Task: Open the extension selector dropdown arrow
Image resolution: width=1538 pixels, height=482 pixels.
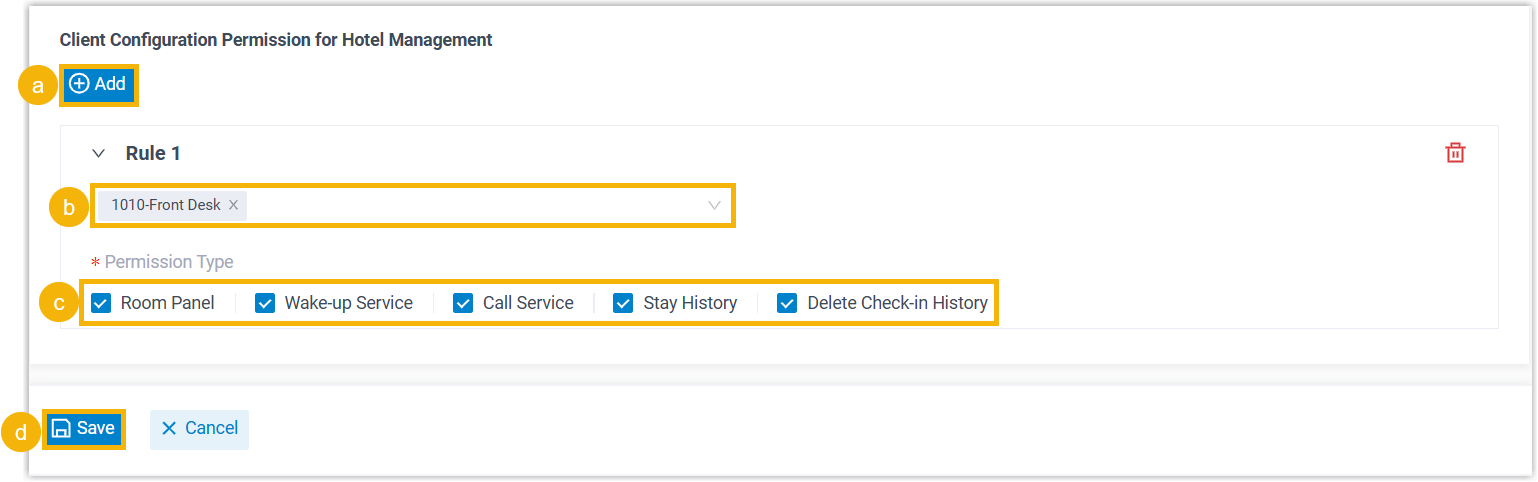Action: click(714, 205)
